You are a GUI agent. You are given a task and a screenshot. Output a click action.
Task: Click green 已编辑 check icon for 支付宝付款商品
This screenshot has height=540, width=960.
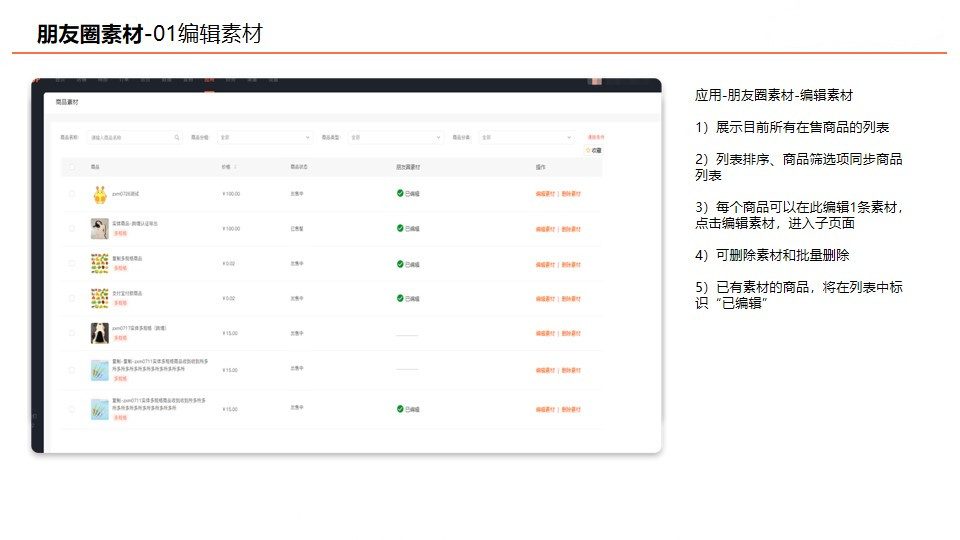pyautogui.click(x=400, y=298)
